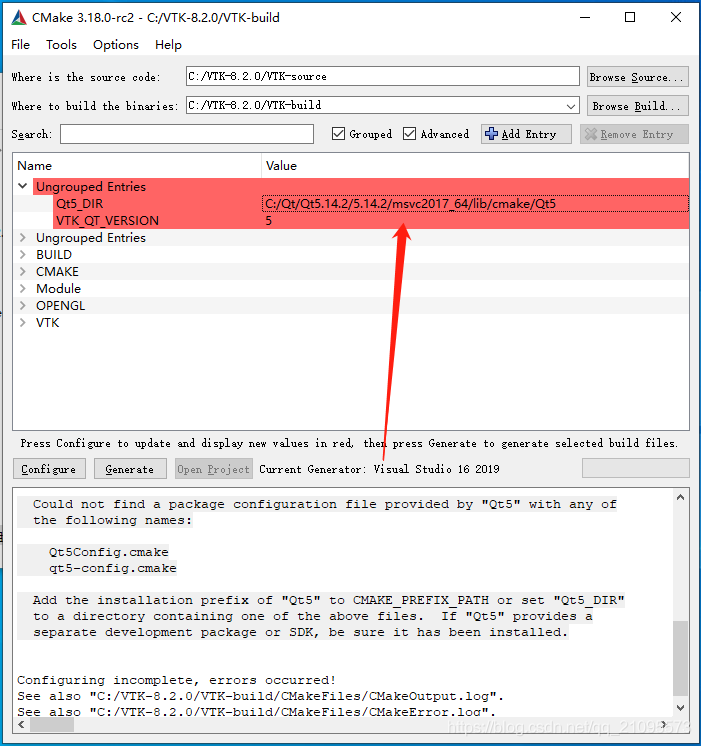Click 'Configuring incomplete, errors occurred!' line

177,680
